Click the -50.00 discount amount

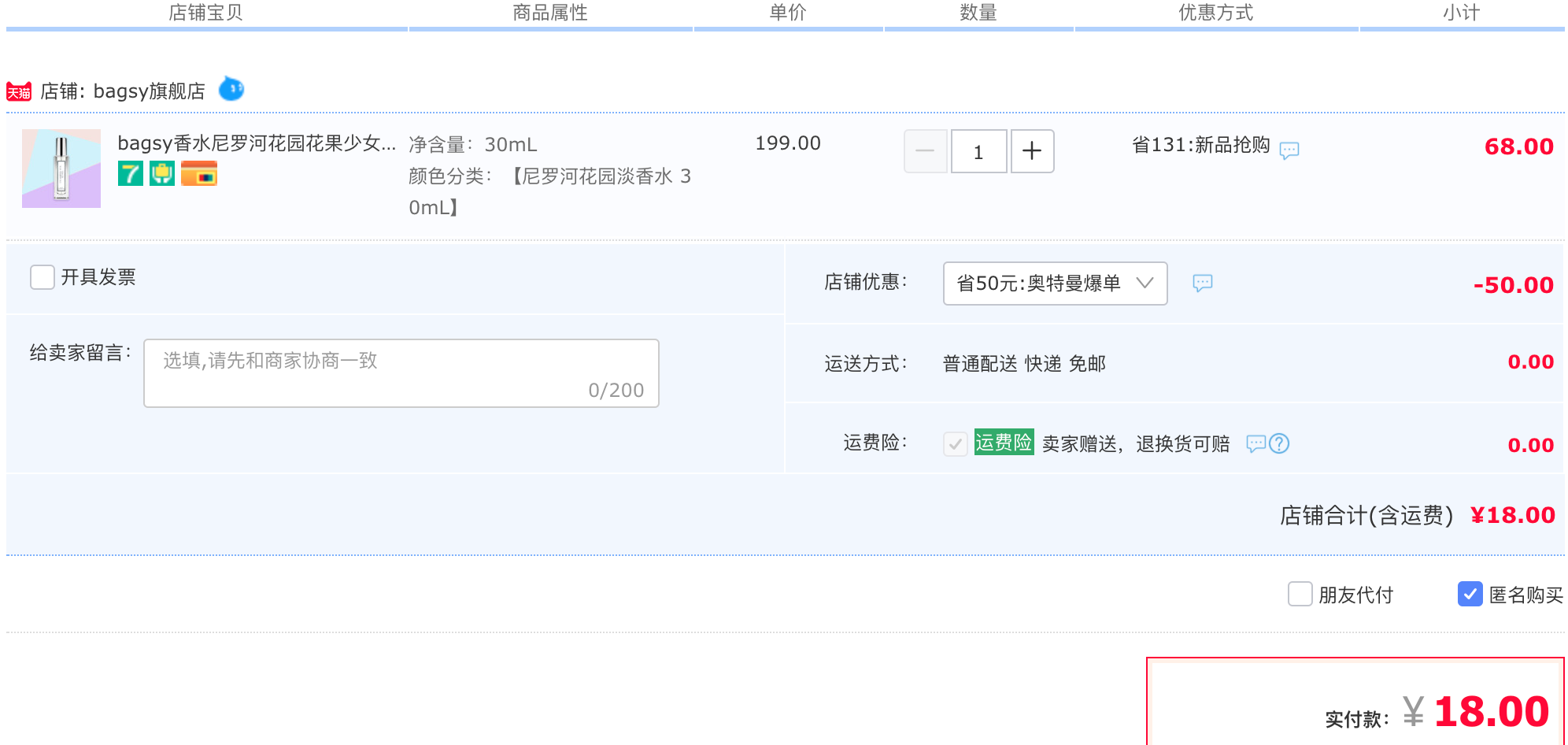(1514, 285)
